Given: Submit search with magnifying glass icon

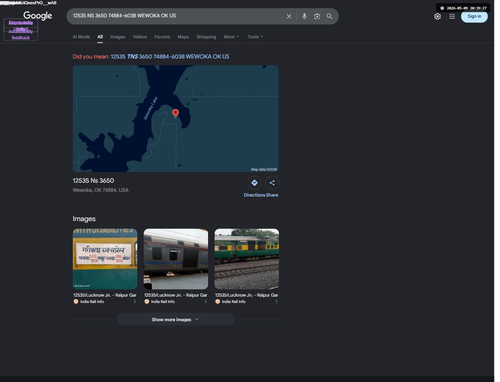Looking at the screenshot, I should click(329, 16).
